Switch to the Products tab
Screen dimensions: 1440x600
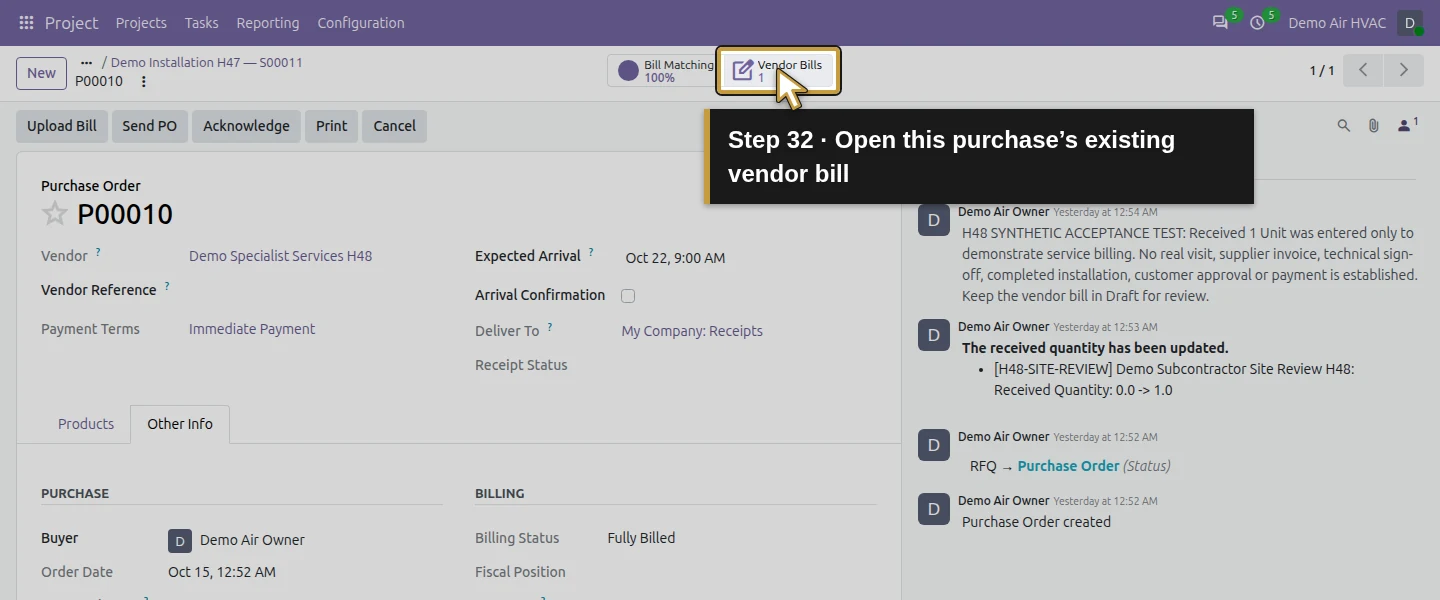click(x=86, y=424)
